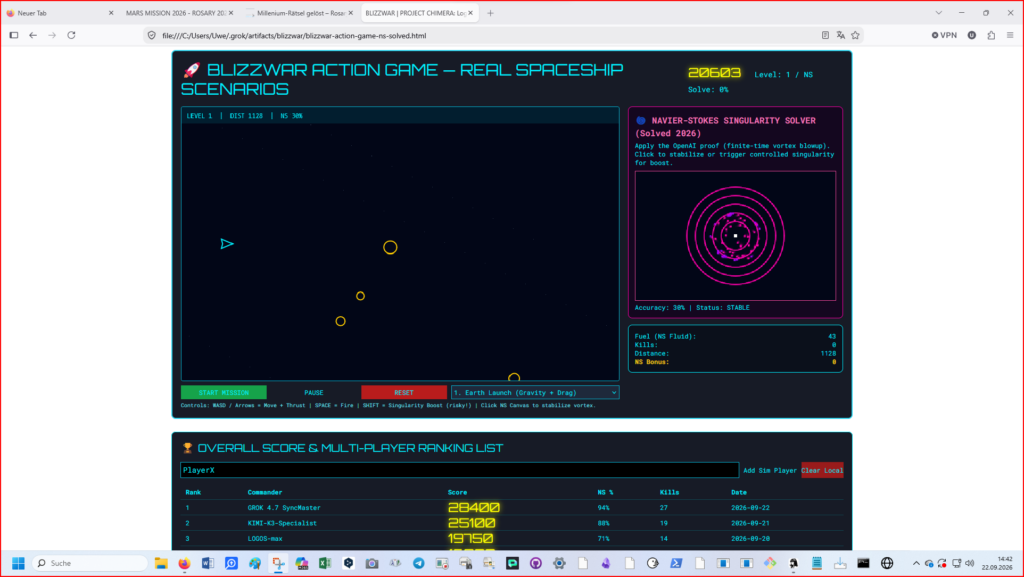
Task: Show hidden system tray icons chevron
Action: (x=916, y=563)
